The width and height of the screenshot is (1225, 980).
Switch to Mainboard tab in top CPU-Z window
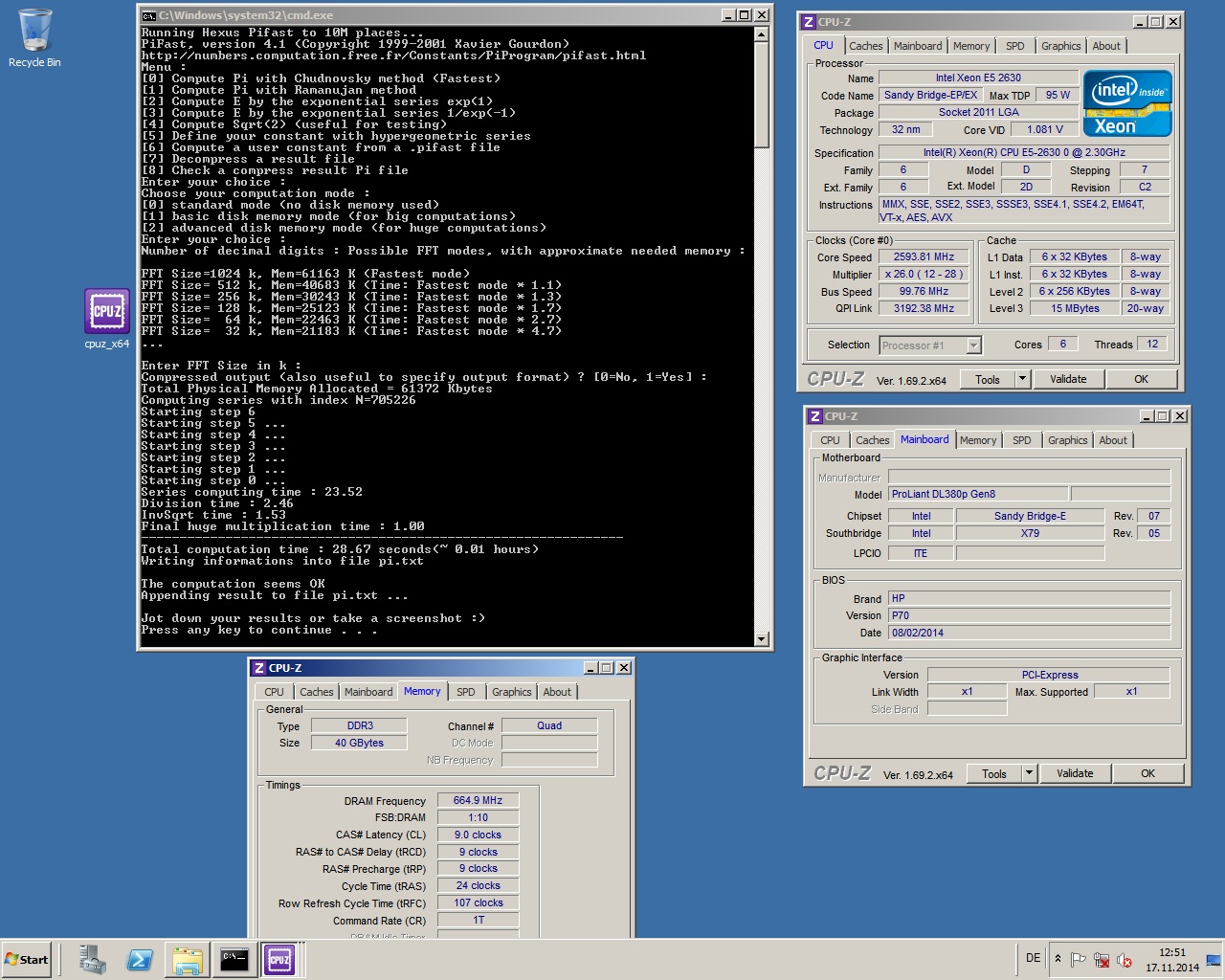(x=918, y=46)
